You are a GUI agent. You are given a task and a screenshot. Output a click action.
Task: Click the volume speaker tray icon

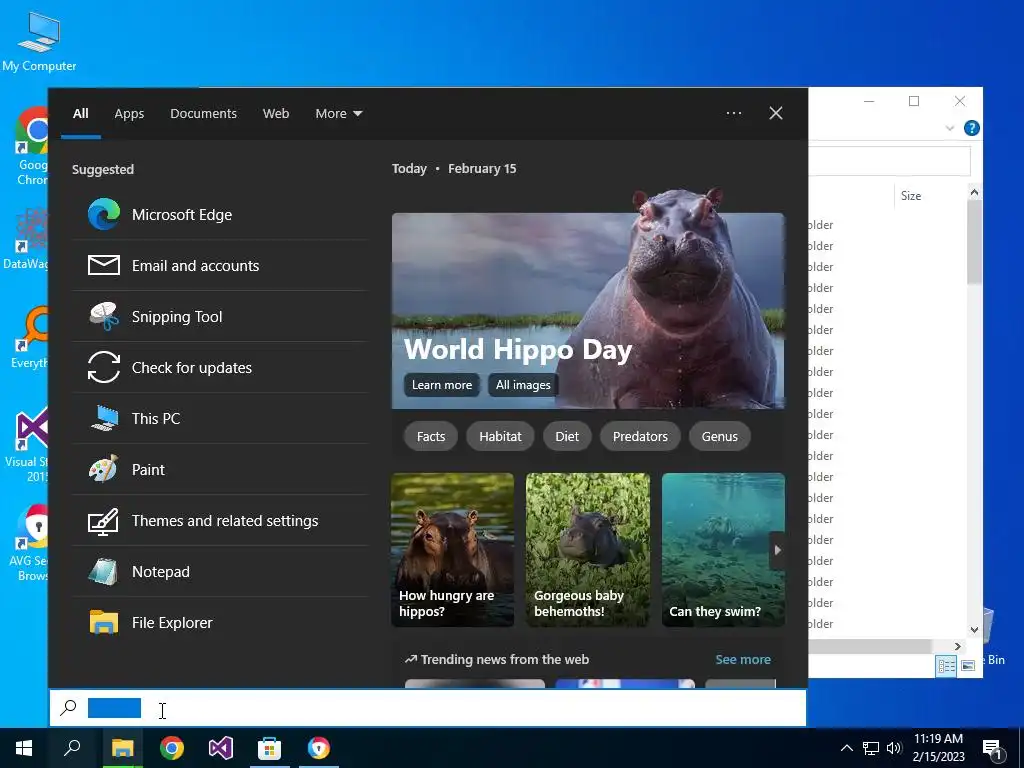click(894, 748)
